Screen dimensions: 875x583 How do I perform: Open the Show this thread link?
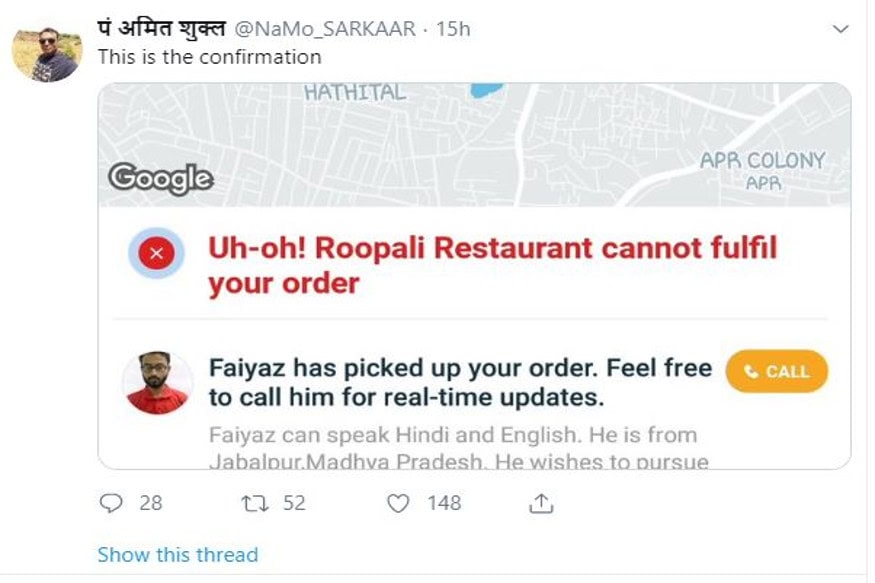178,555
